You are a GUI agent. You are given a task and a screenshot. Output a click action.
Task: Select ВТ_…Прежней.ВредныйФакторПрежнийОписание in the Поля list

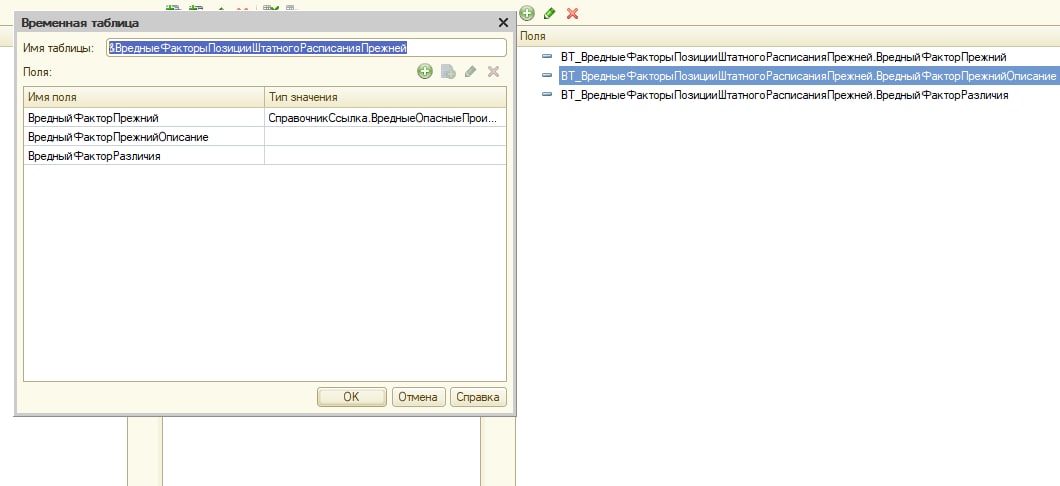[809, 76]
